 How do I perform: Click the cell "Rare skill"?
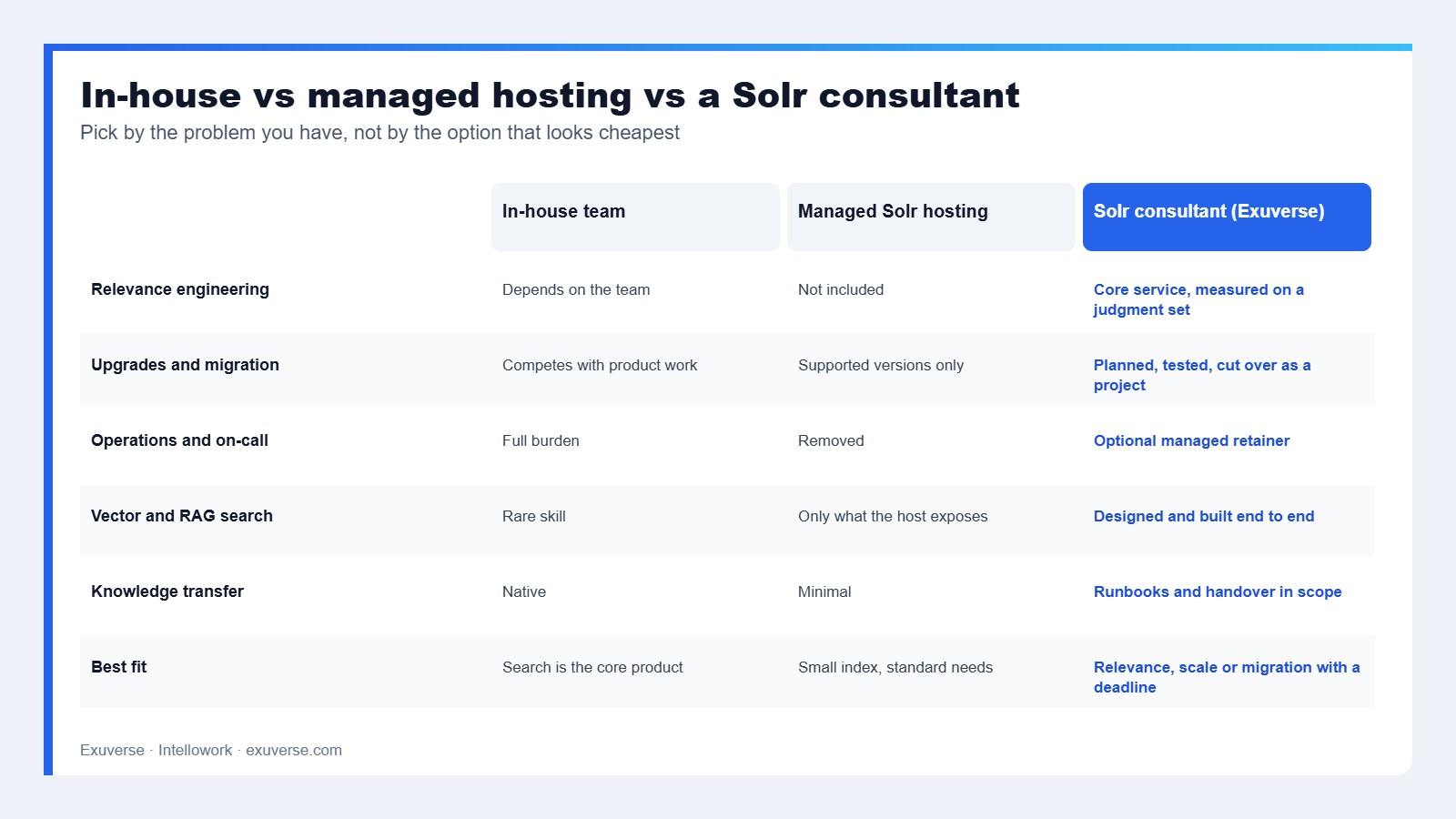(x=534, y=516)
